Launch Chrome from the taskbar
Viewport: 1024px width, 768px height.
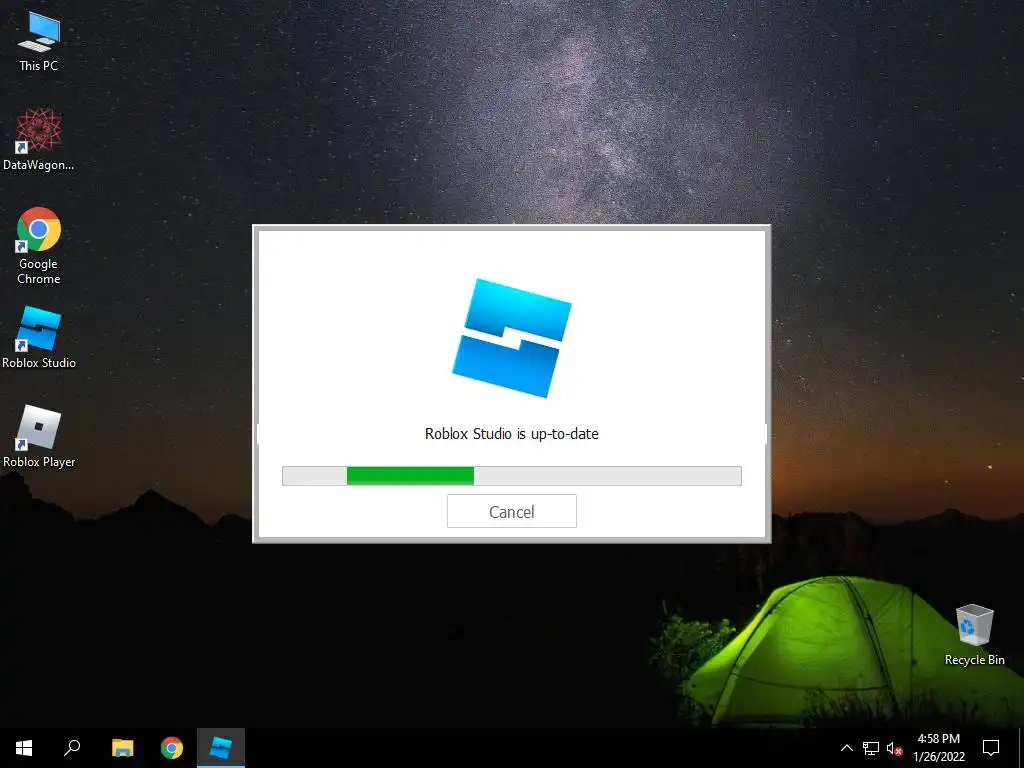coord(172,748)
